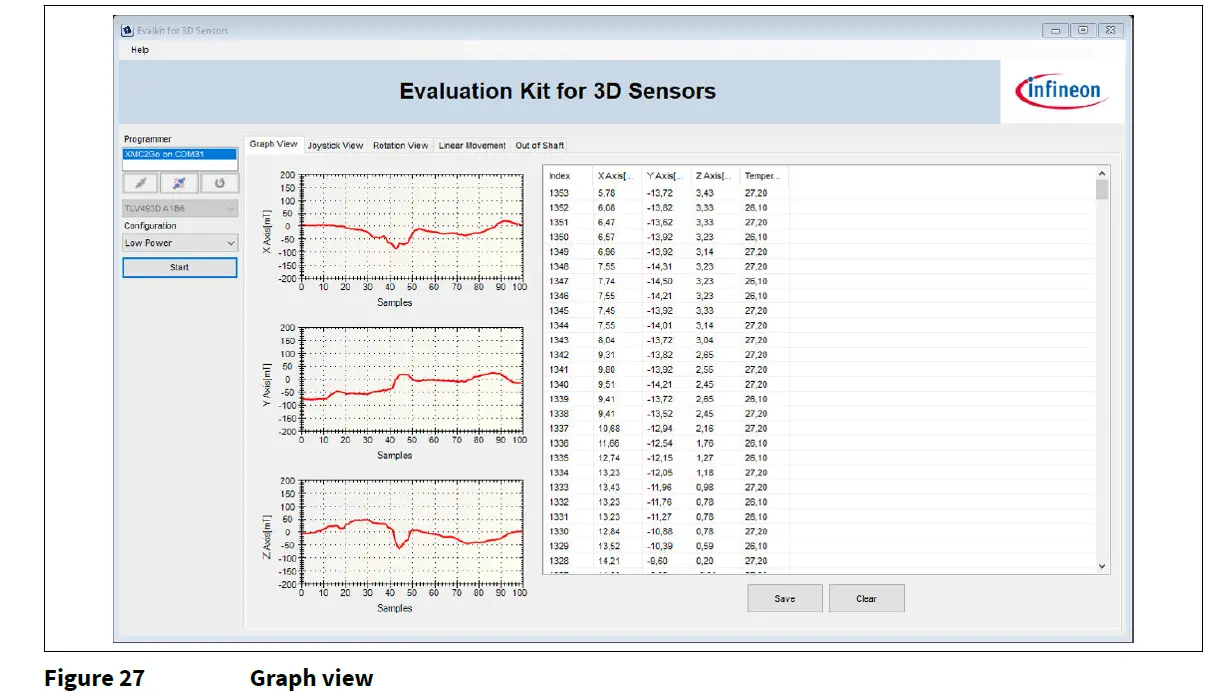Open the Help menu
Image resolution: width=1222 pixels, height=698 pixels.
click(x=139, y=49)
